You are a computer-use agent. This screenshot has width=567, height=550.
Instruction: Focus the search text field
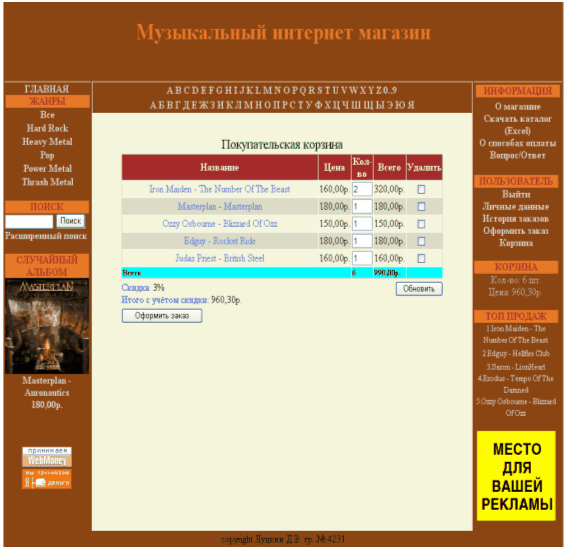coord(29,221)
